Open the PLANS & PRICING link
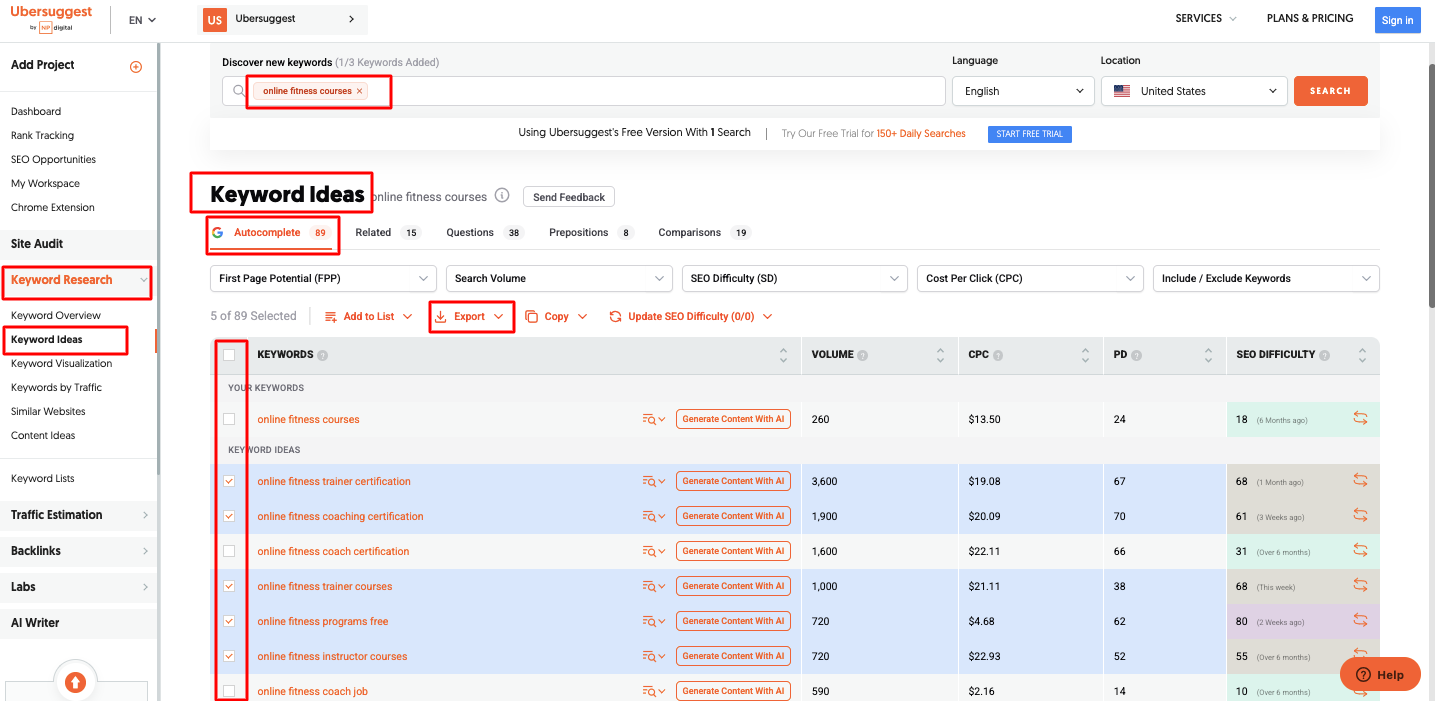 tap(1310, 18)
